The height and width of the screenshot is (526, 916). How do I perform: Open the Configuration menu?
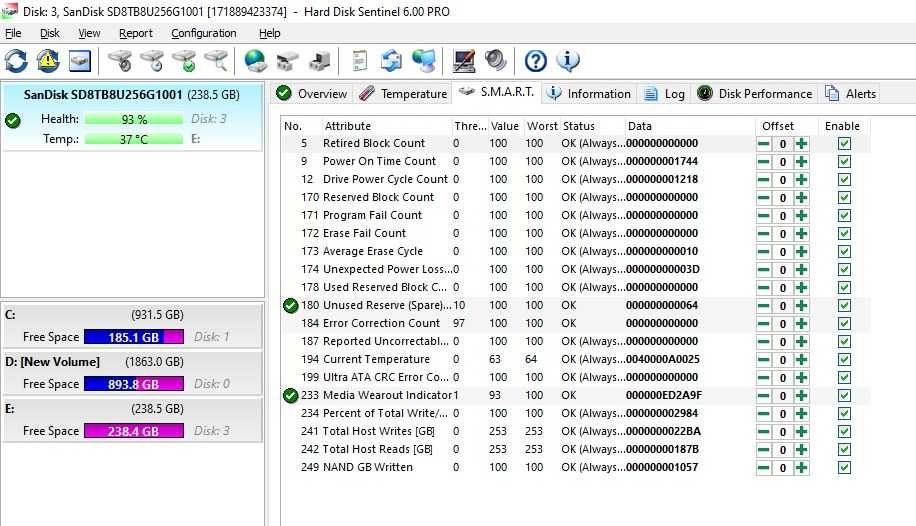[204, 33]
